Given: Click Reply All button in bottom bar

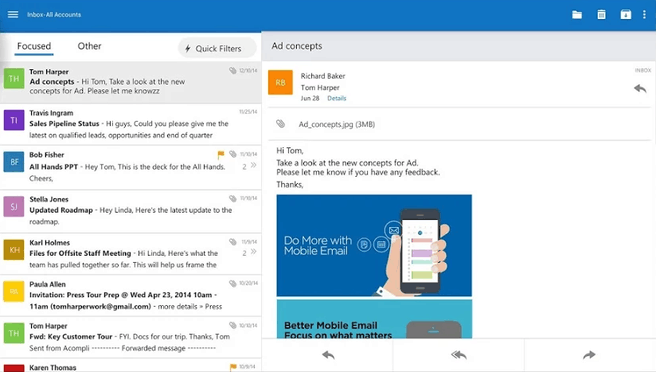Looking at the screenshot, I should click(459, 355).
